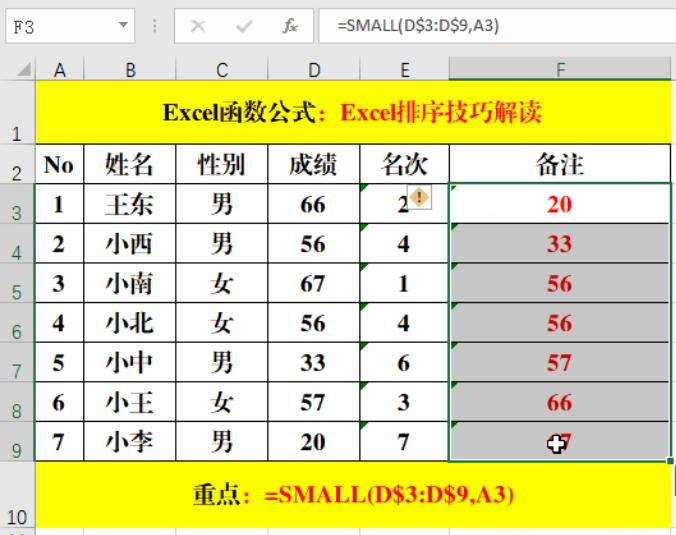Select row 5 header
Viewport: 676px width, 535px height.
pos(17,283)
